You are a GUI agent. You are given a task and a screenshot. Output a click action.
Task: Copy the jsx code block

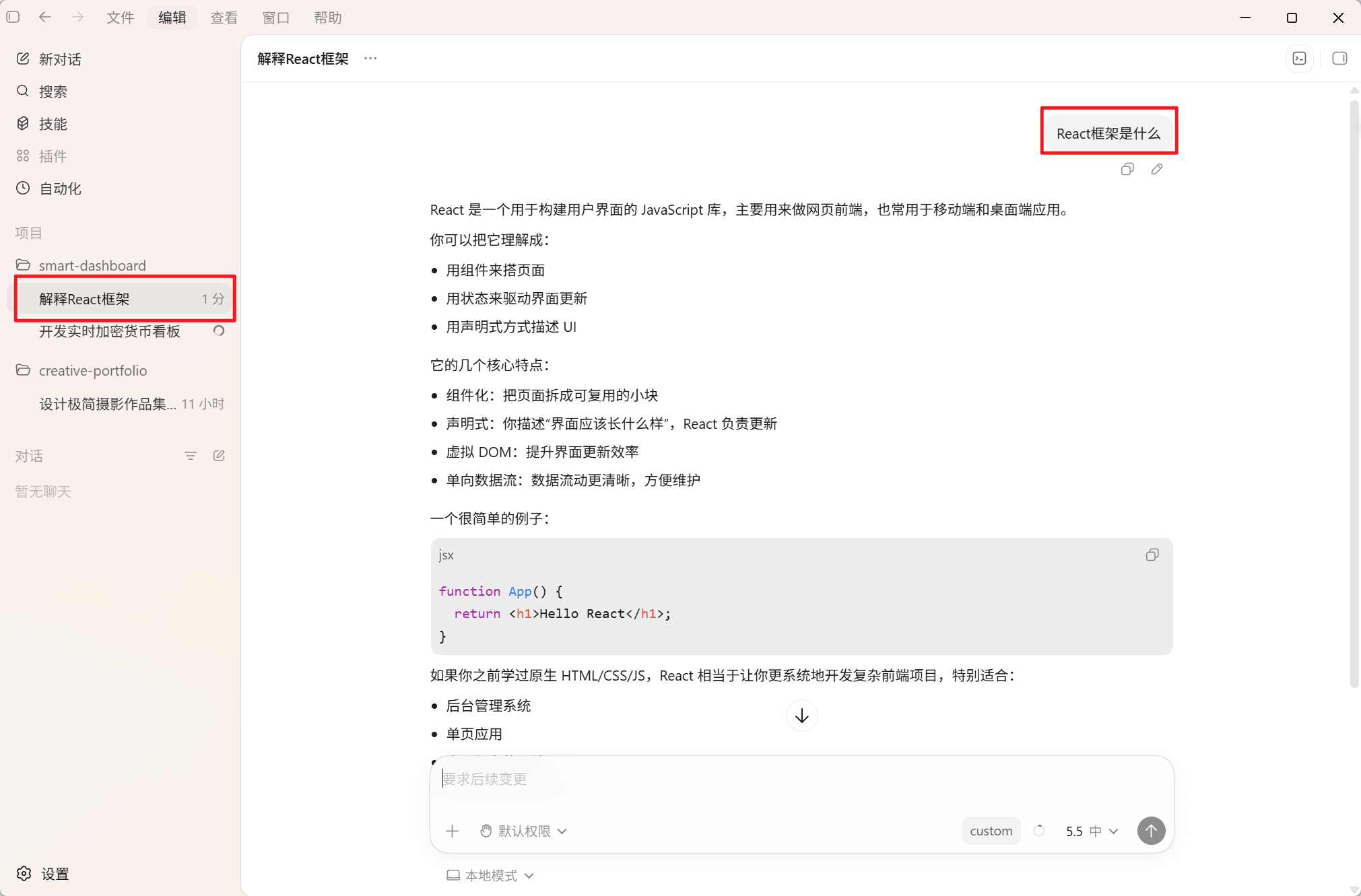(1152, 555)
